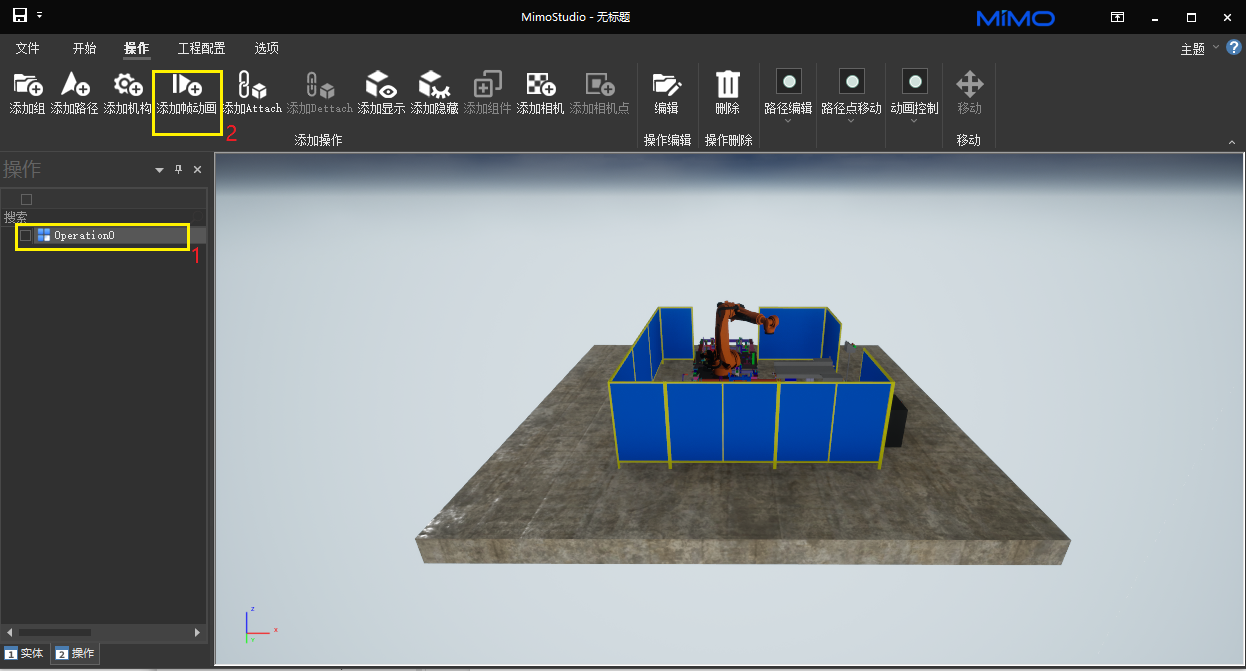Click the 添加Attach chain icon
1246x671 pixels.
coord(251,85)
